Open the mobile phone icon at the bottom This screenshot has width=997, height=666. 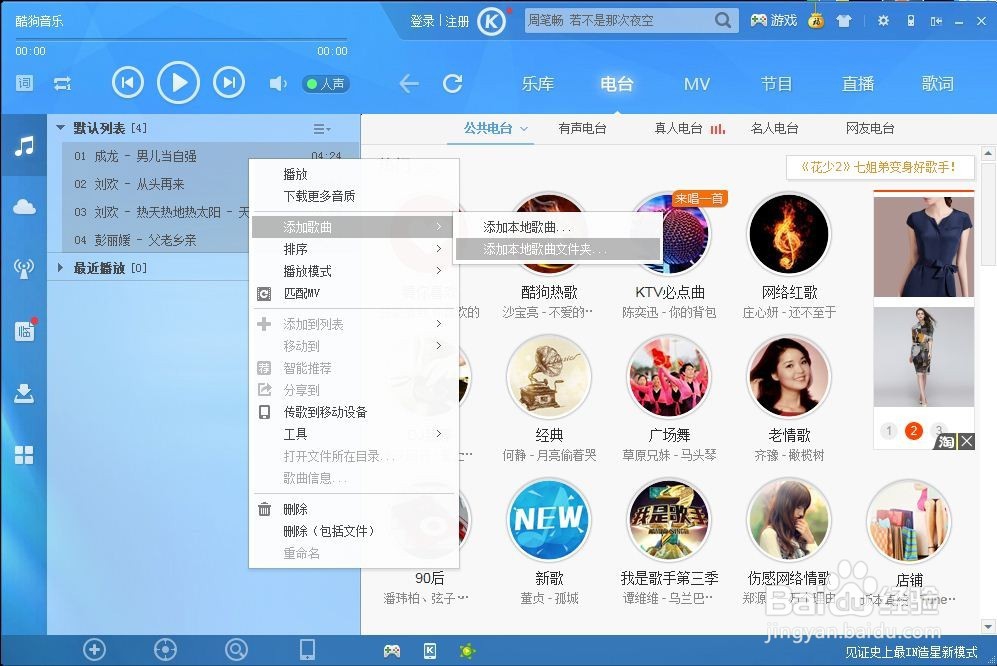[x=306, y=649]
